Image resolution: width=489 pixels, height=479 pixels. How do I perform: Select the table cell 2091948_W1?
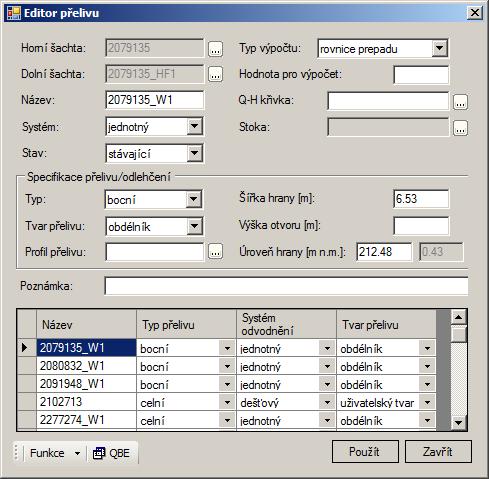coord(86,384)
